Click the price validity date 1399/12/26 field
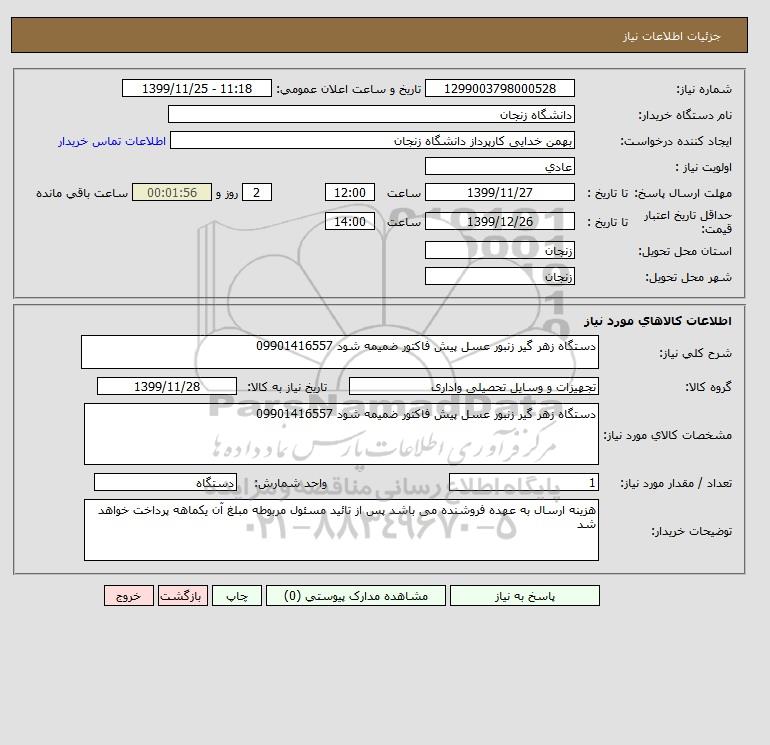Viewport: 770px width, 745px height. point(499,221)
